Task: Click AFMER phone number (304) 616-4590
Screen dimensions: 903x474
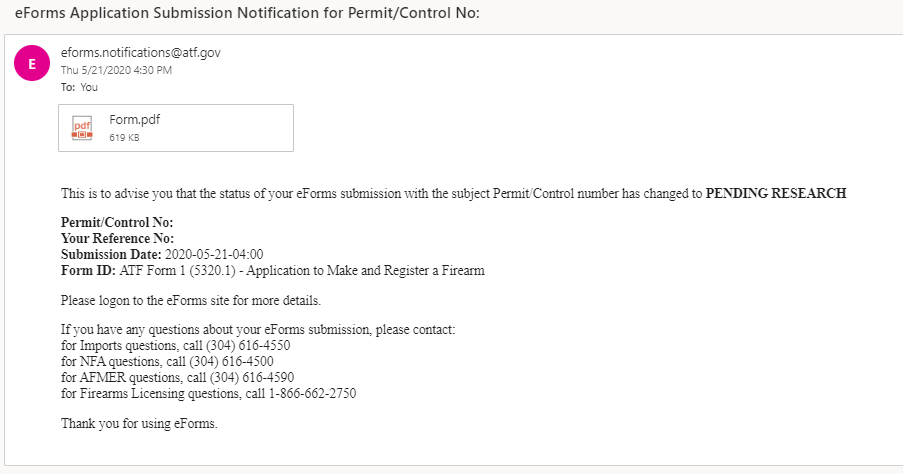Action: click(x=251, y=378)
